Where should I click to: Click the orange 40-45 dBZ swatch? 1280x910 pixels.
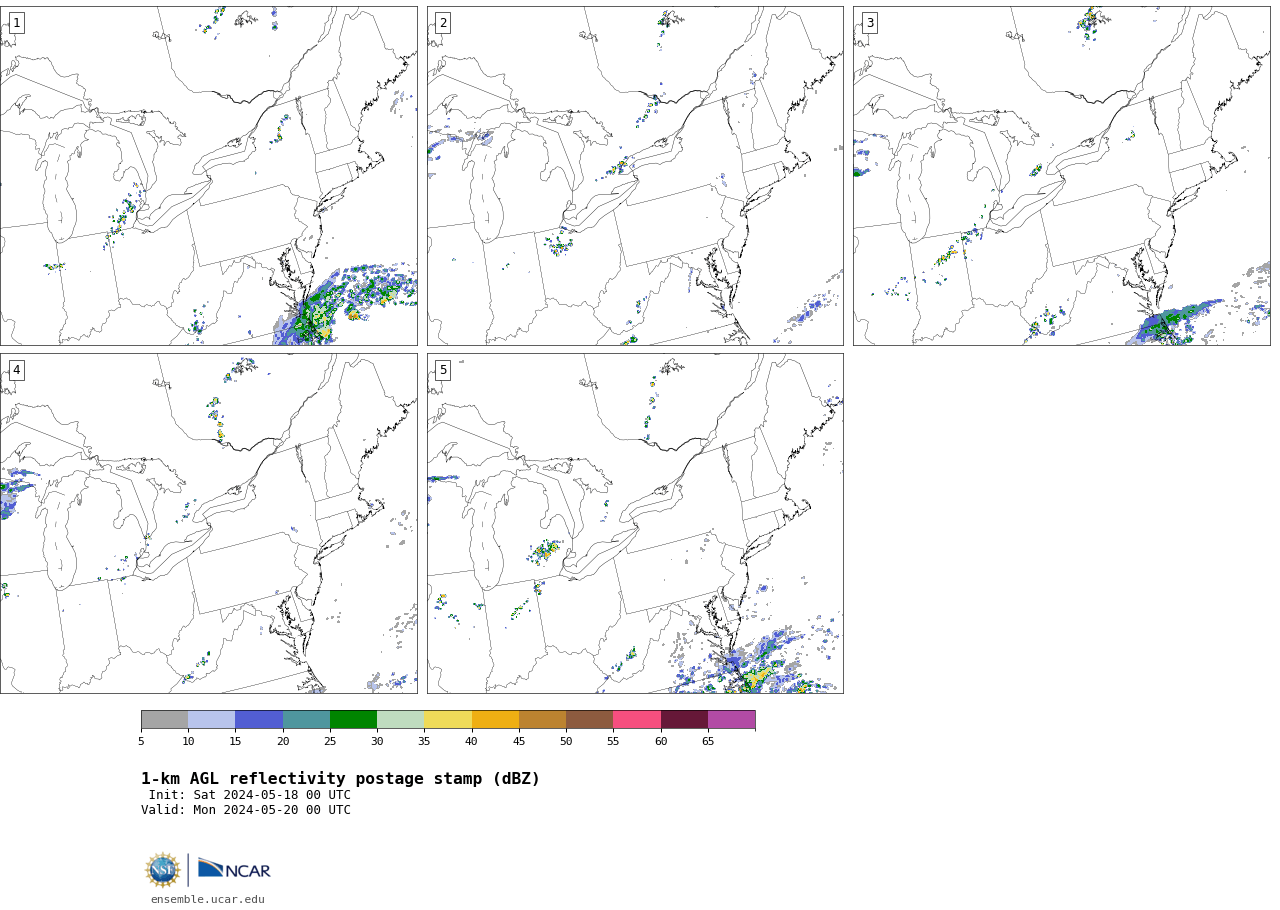pyautogui.click(x=495, y=720)
